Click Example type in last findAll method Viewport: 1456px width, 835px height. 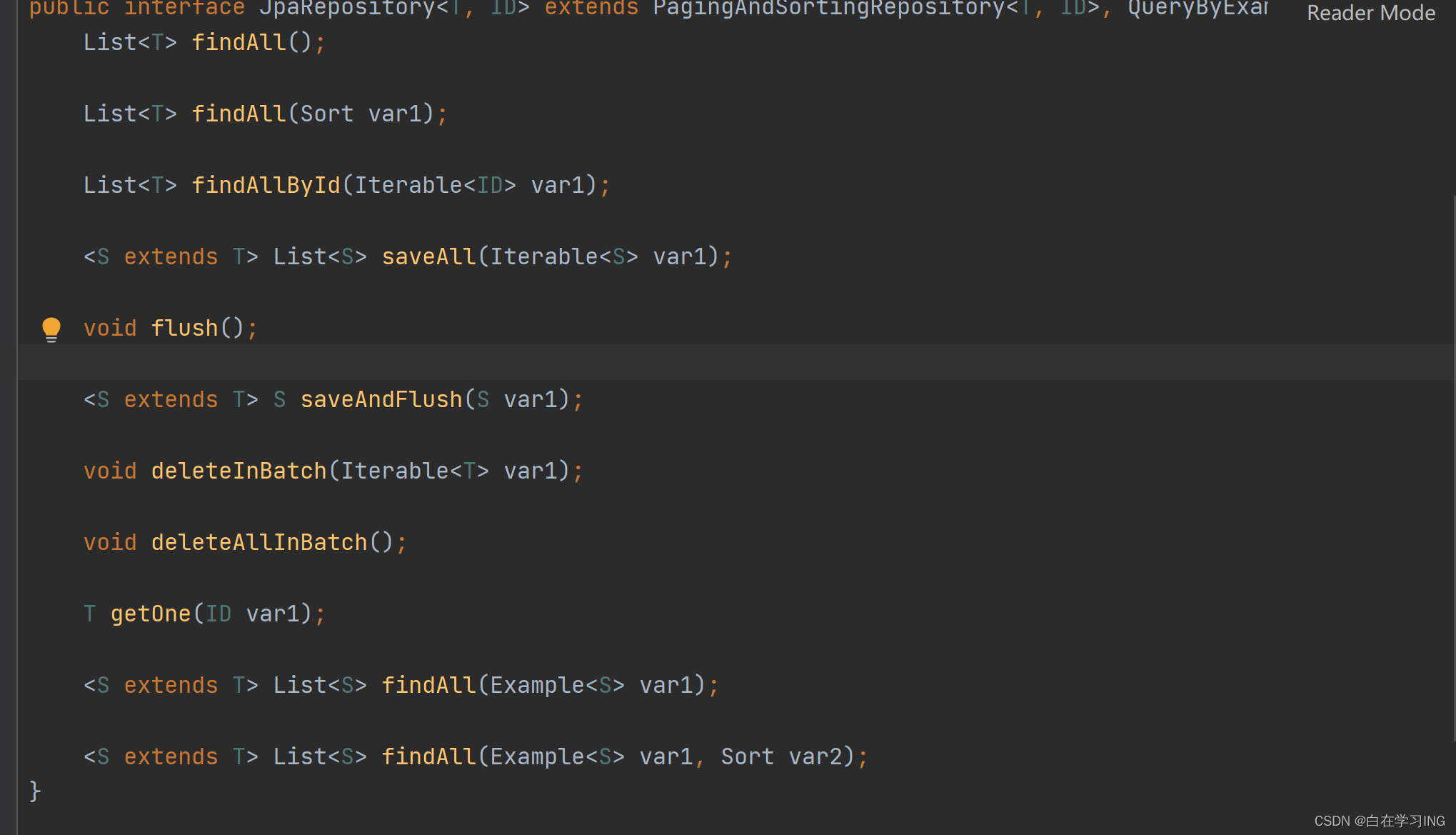click(x=537, y=756)
